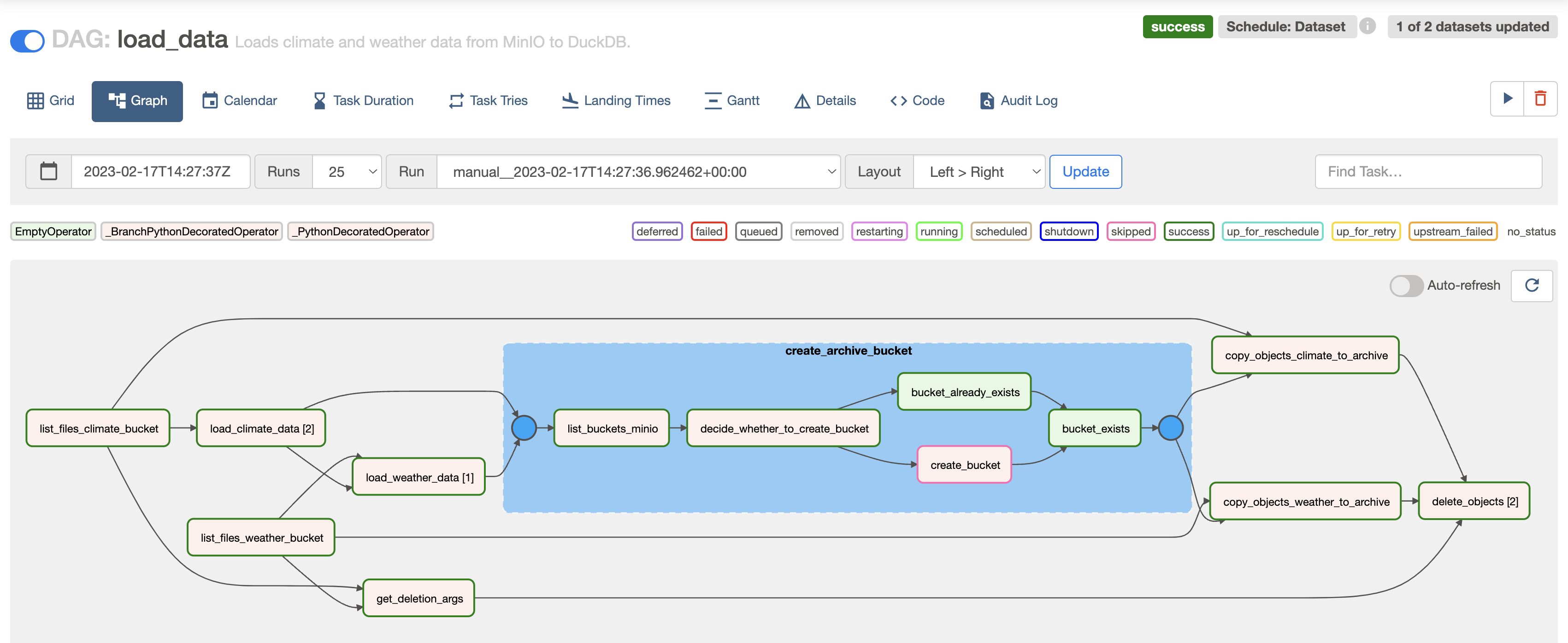Click the failed status legend

pos(708,231)
